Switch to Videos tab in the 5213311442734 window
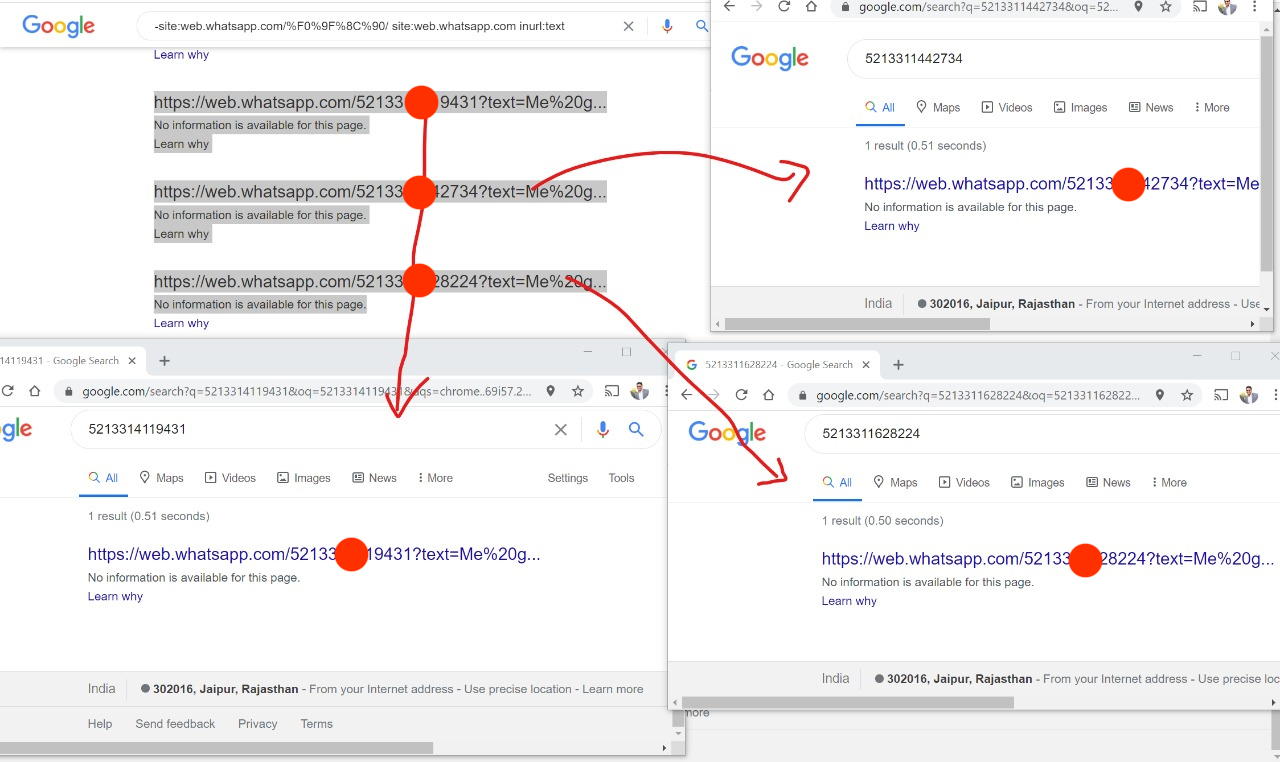 (x=1007, y=107)
